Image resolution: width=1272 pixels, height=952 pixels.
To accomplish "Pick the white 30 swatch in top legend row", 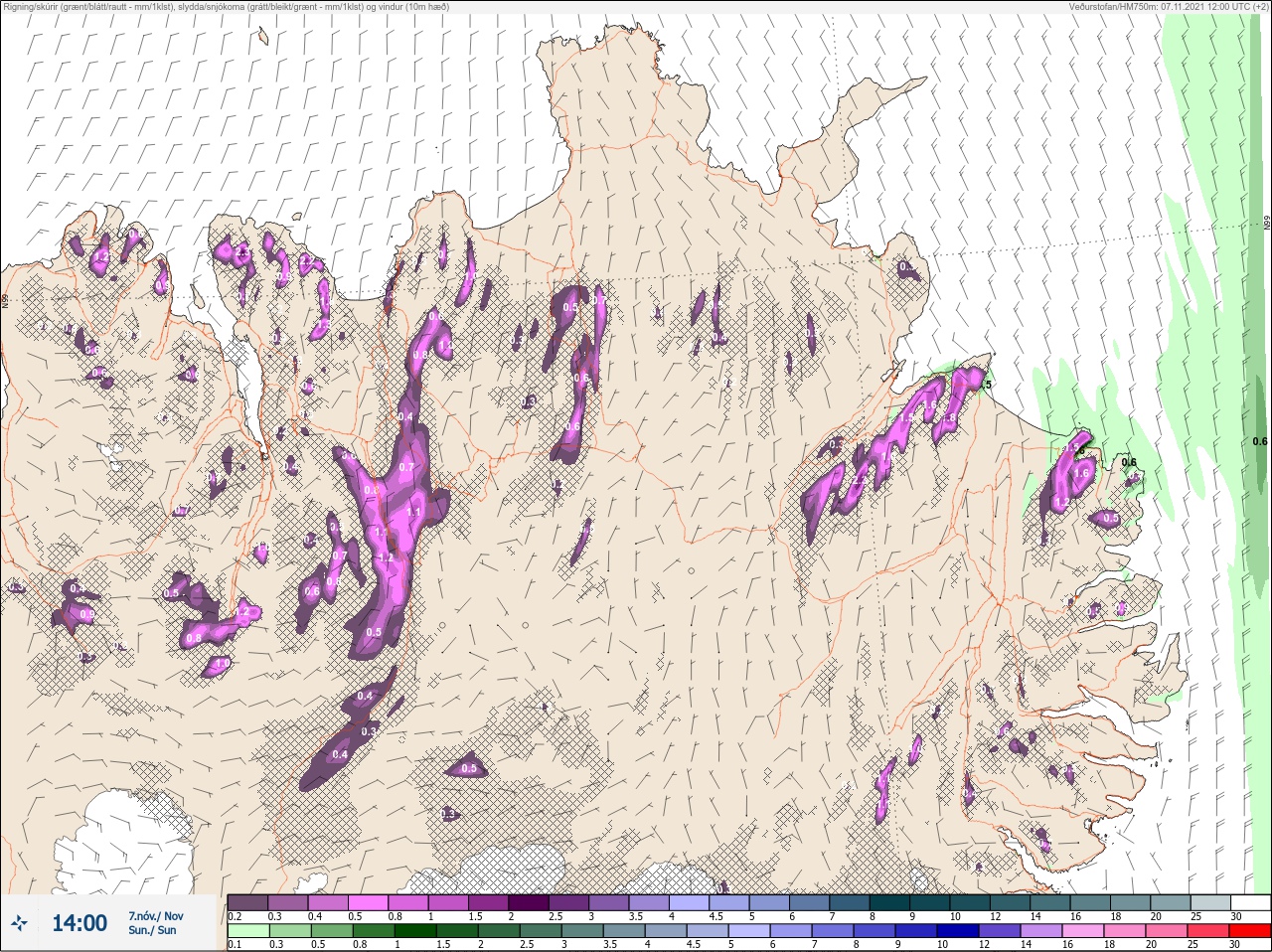I will coord(1251,902).
